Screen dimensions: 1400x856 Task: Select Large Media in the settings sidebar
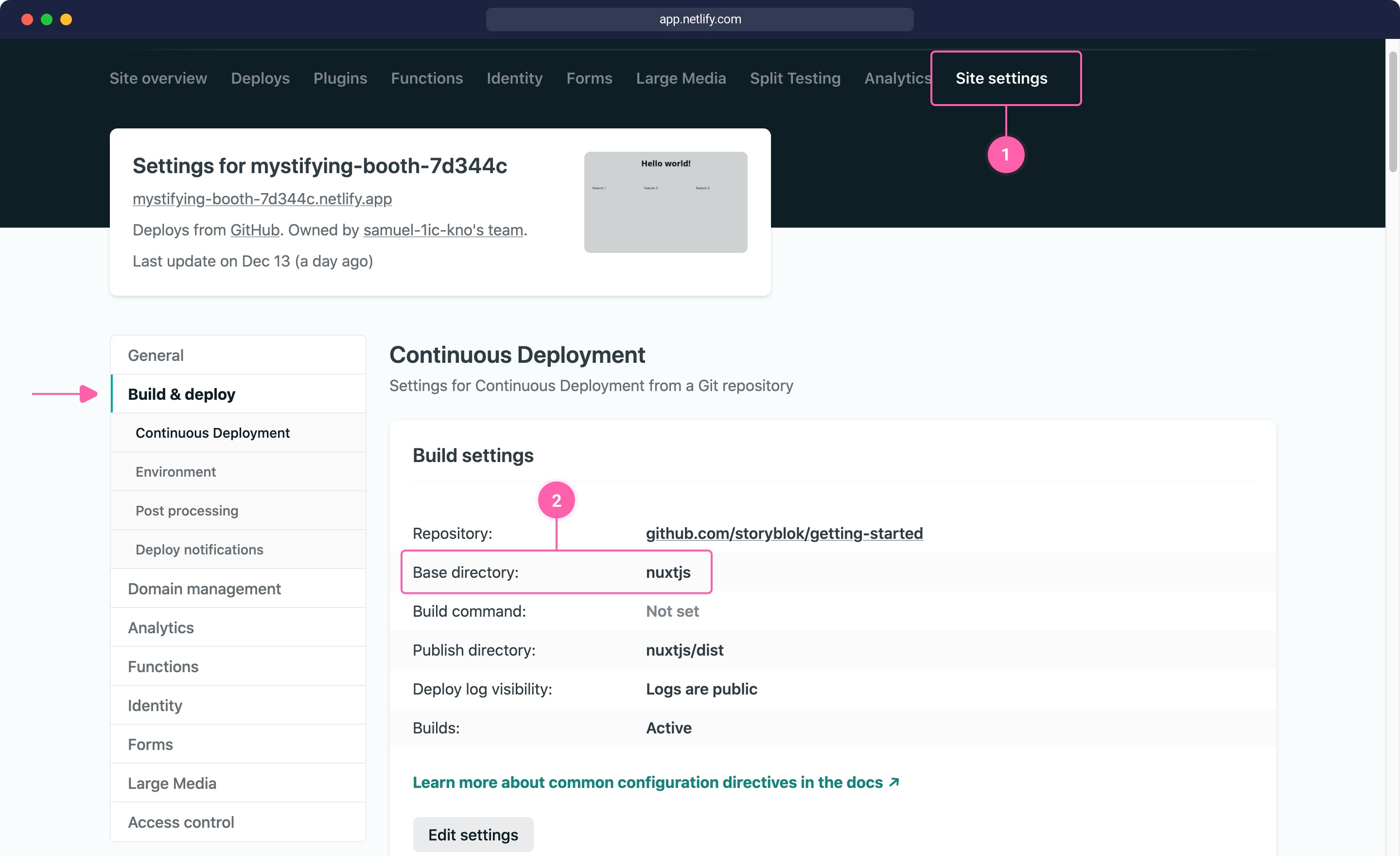click(238, 783)
